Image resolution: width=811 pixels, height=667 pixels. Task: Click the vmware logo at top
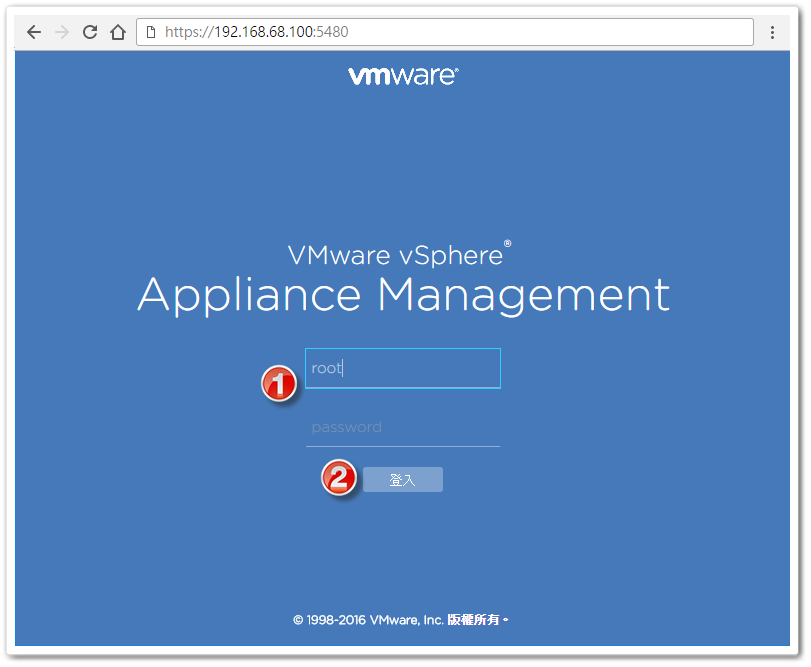tap(403, 75)
